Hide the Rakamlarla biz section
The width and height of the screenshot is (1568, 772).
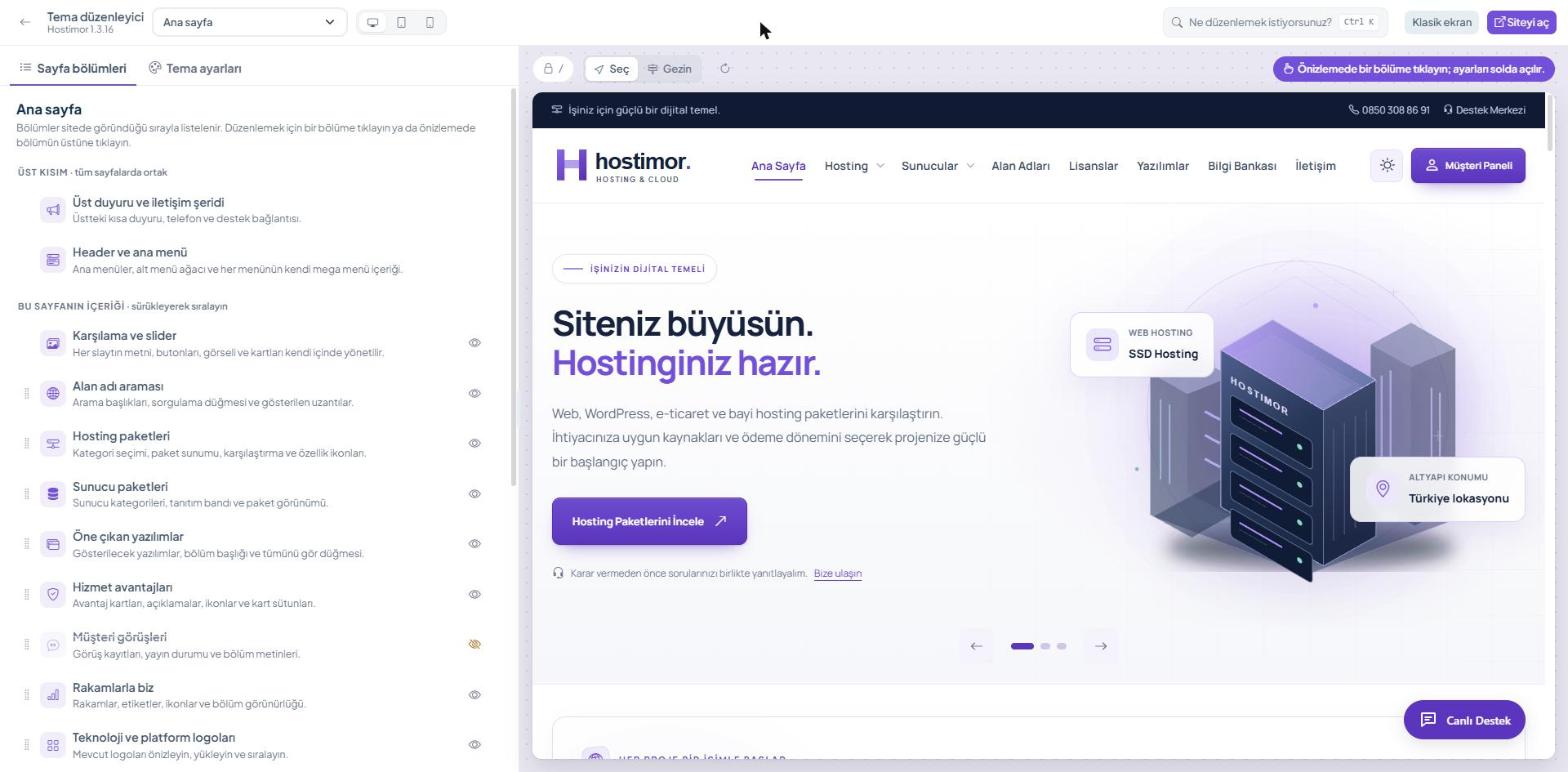pos(475,695)
